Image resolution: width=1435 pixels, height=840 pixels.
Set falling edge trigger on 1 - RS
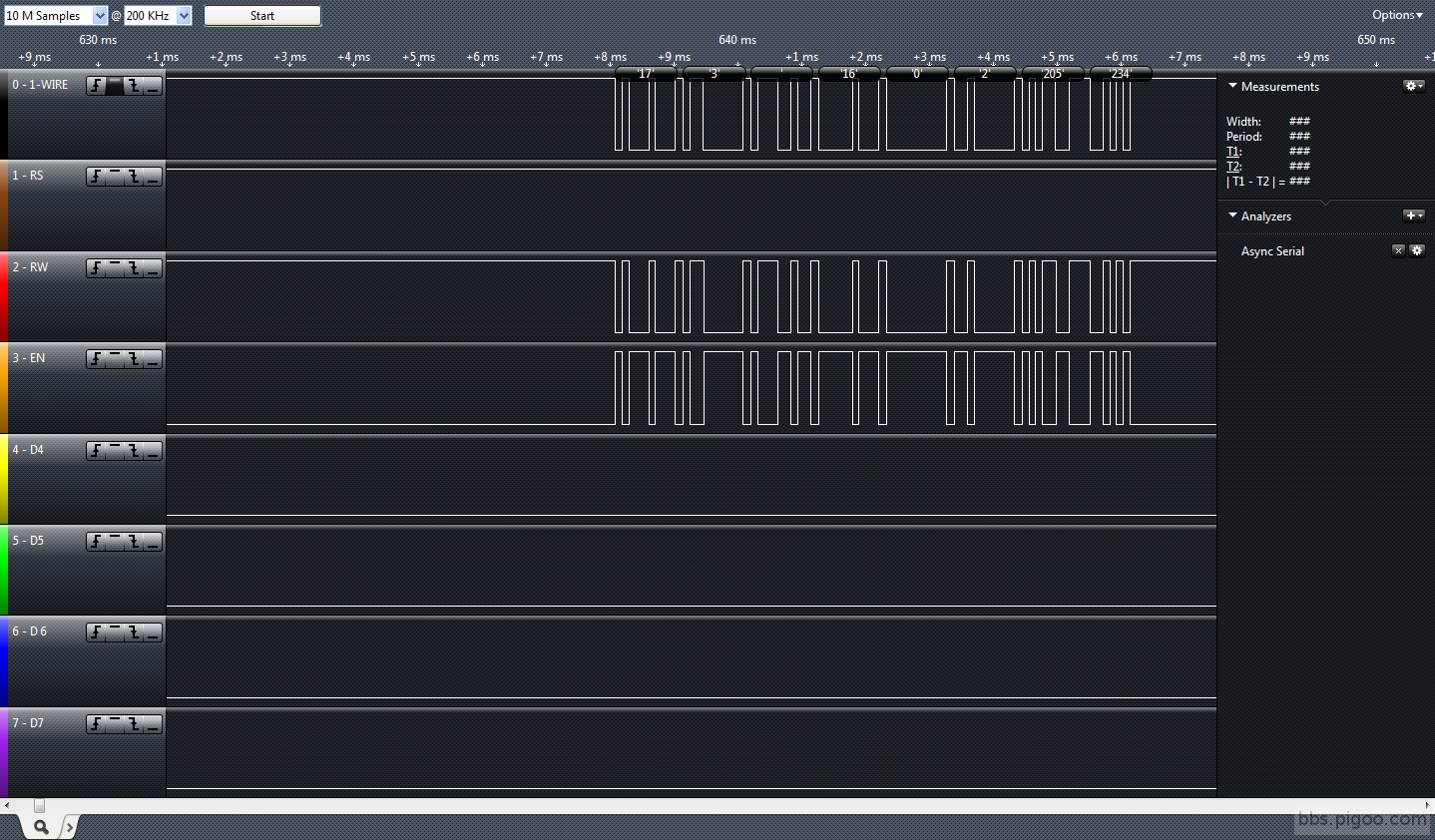[x=134, y=177]
